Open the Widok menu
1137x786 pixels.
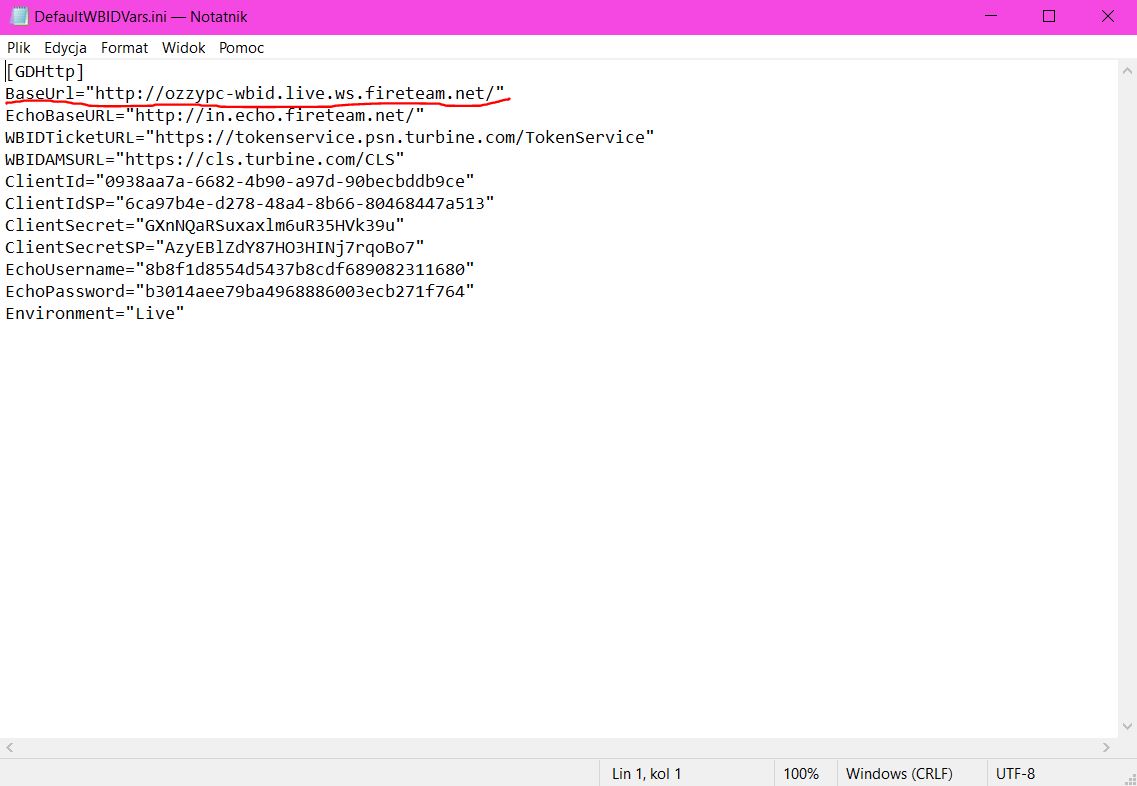click(x=183, y=48)
